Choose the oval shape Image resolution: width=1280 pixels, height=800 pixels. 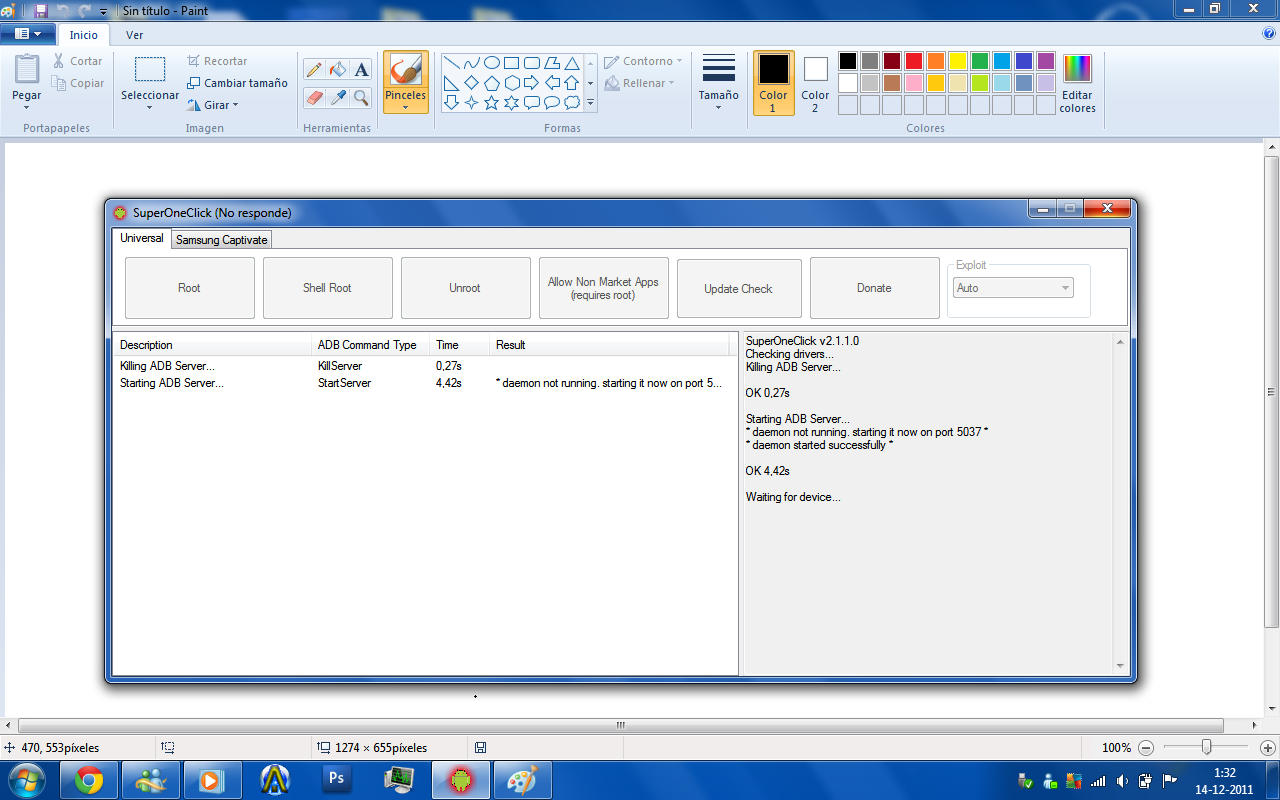pos(491,63)
